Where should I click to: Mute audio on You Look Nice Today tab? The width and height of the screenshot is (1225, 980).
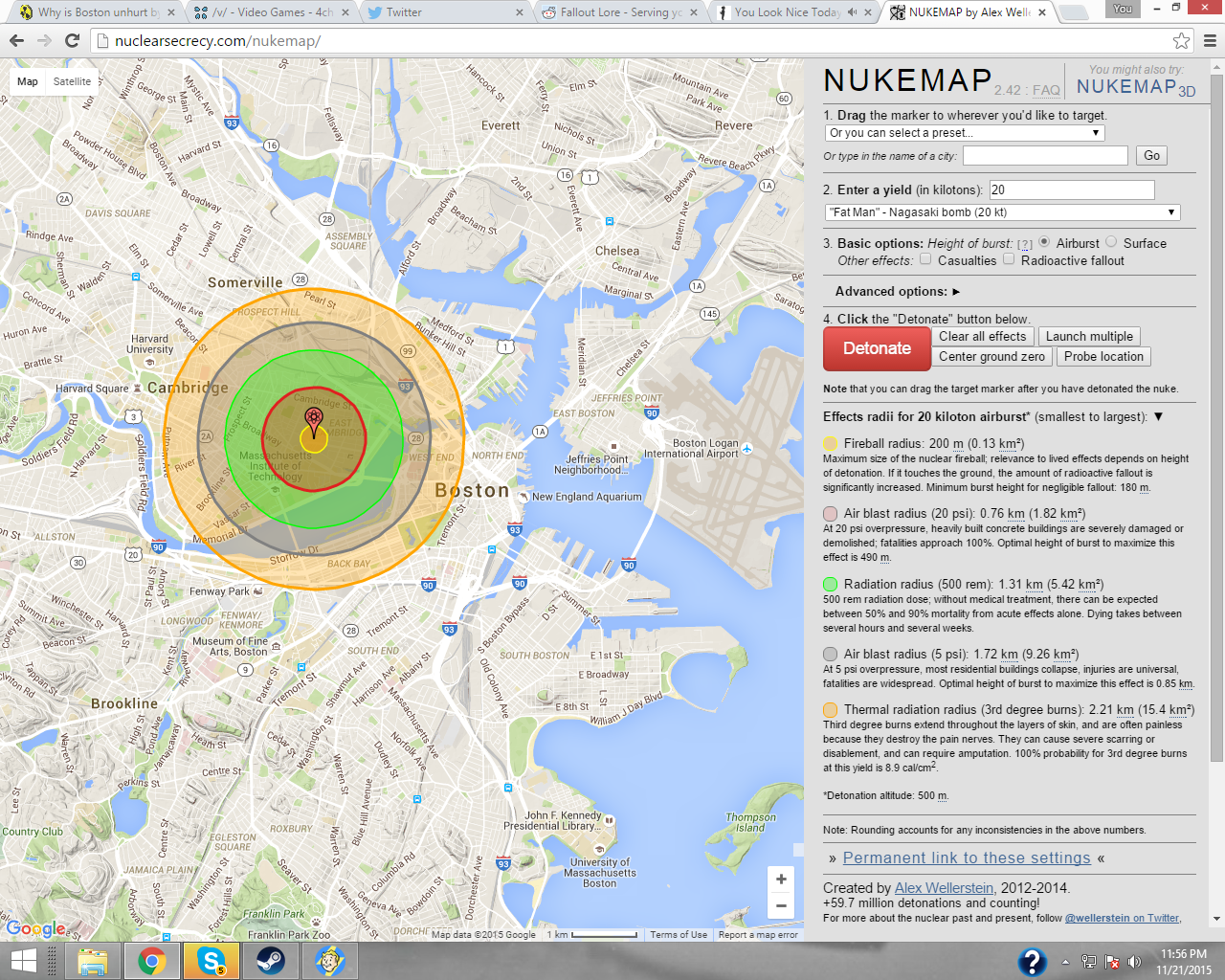coord(852,12)
